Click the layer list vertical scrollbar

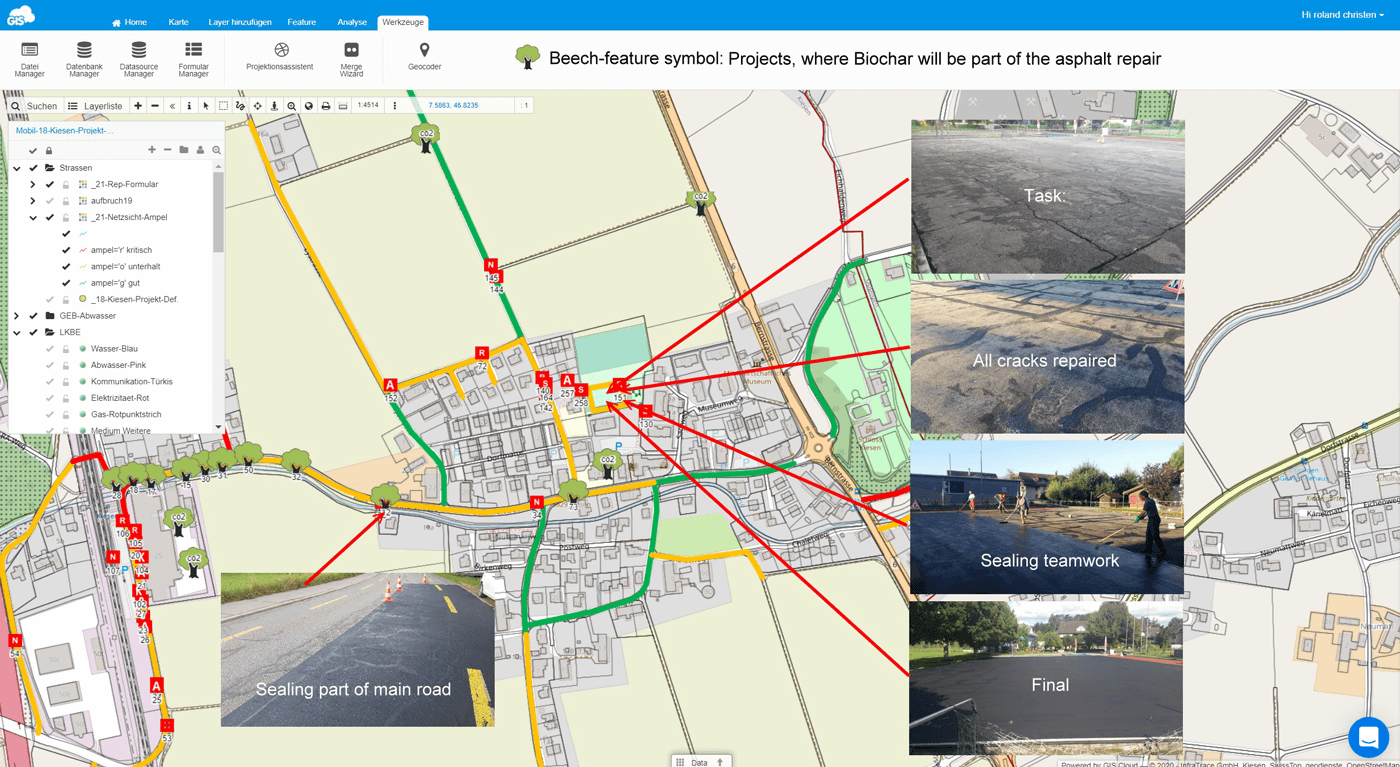click(x=218, y=212)
